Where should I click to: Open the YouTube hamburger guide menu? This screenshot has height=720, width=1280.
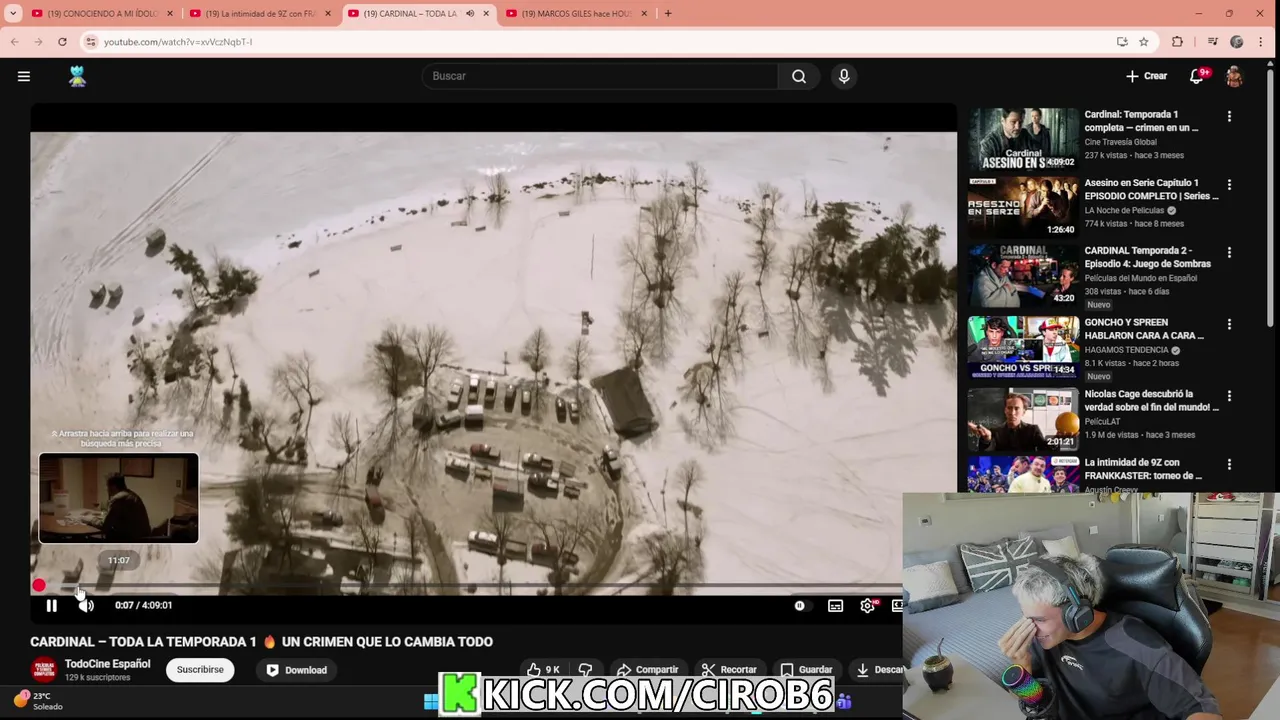coord(24,76)
